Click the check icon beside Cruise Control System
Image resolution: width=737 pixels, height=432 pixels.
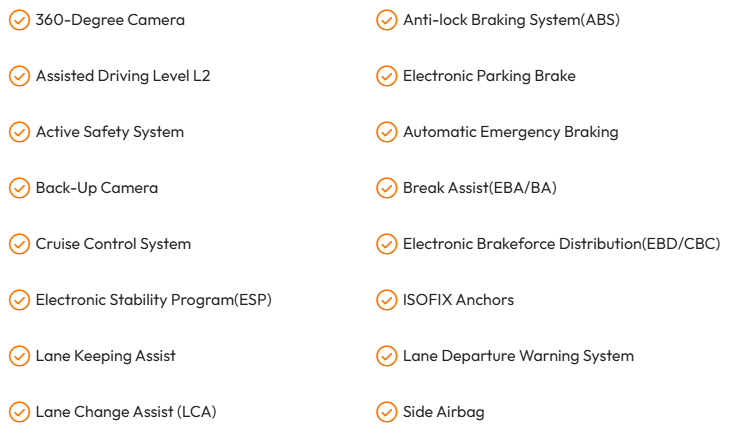tap(20, 244)
